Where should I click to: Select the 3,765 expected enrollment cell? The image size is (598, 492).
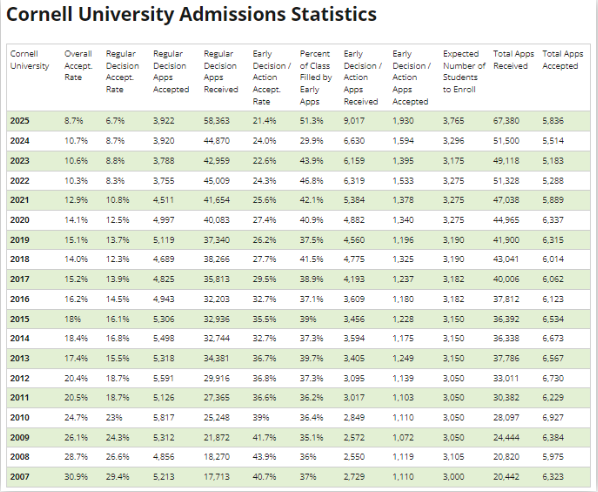(x=453, y=121)
